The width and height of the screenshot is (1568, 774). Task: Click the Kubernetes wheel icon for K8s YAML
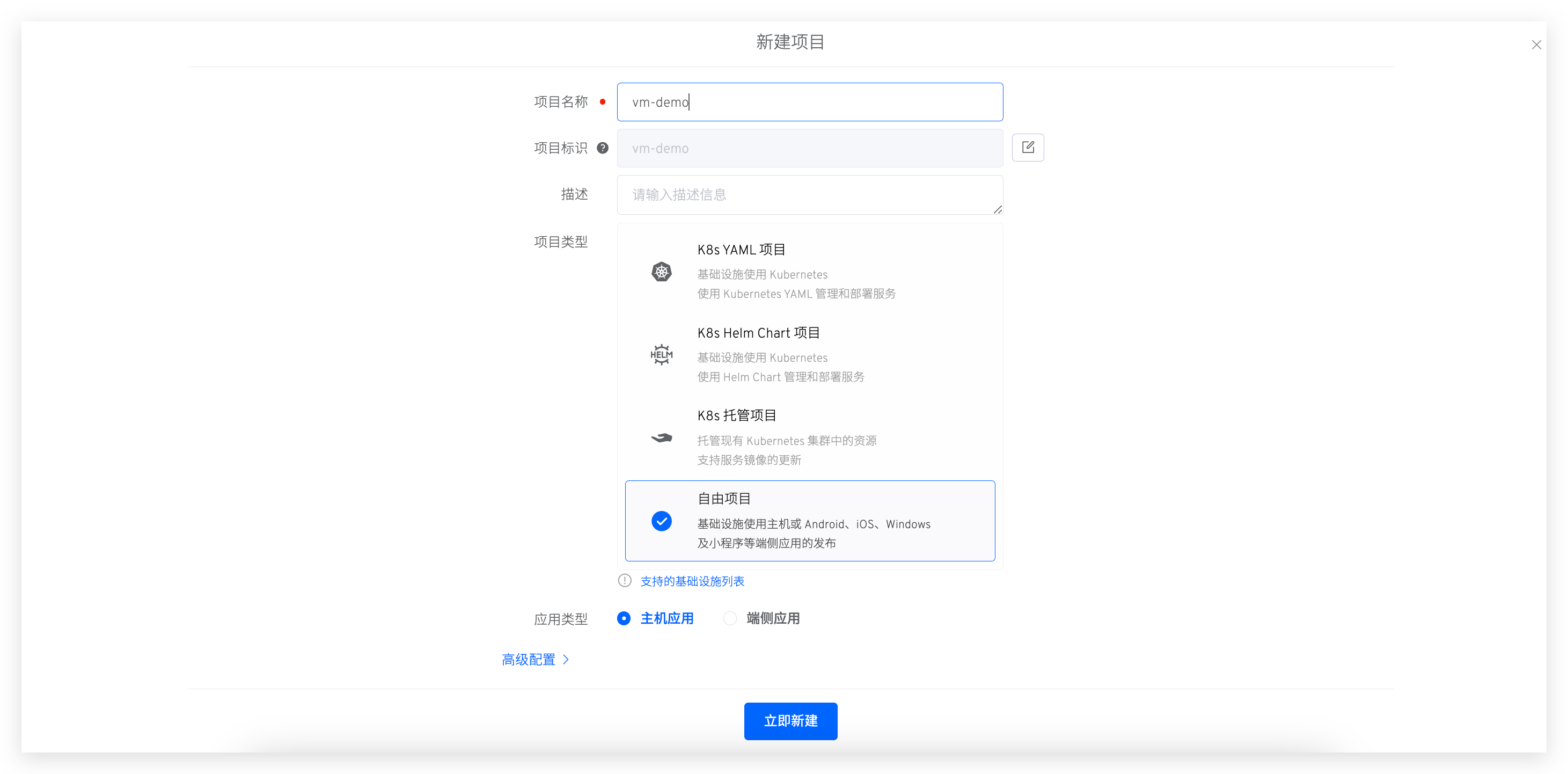click(661, 272)
